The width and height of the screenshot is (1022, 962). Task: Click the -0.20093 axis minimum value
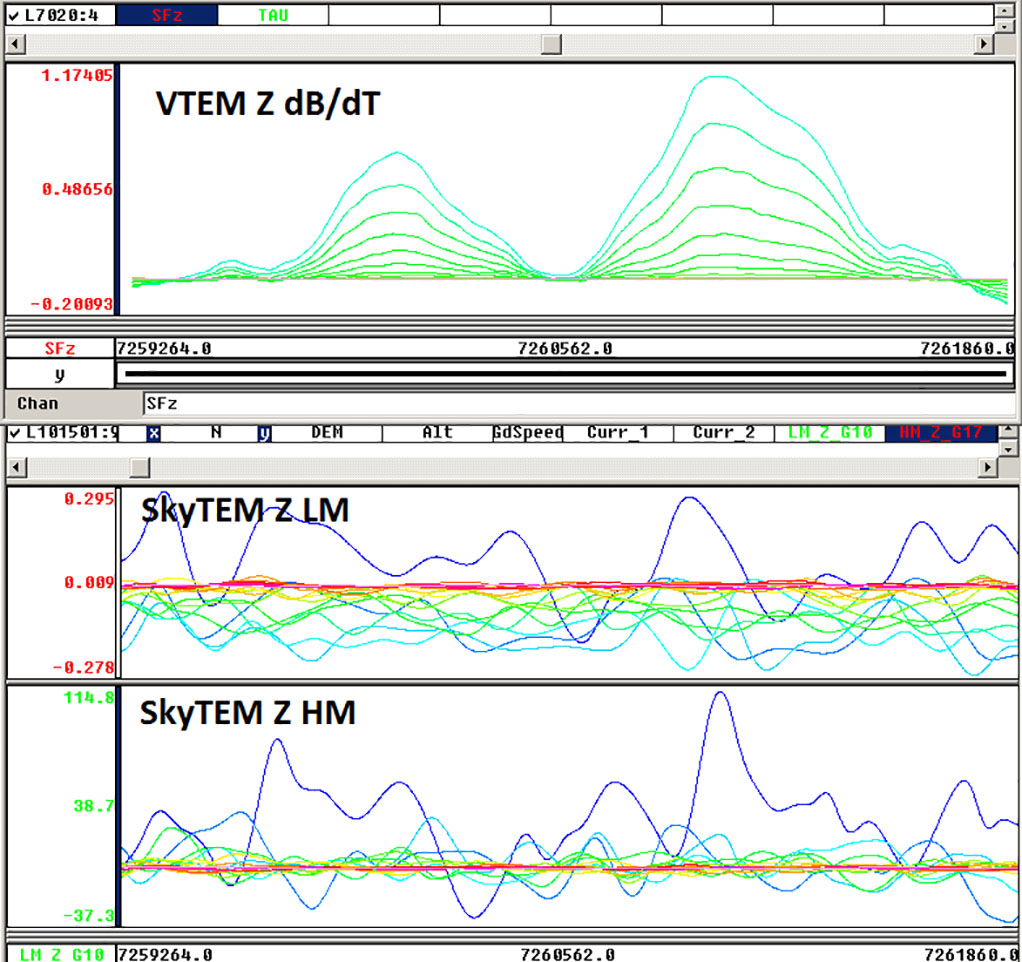point(72,304)
